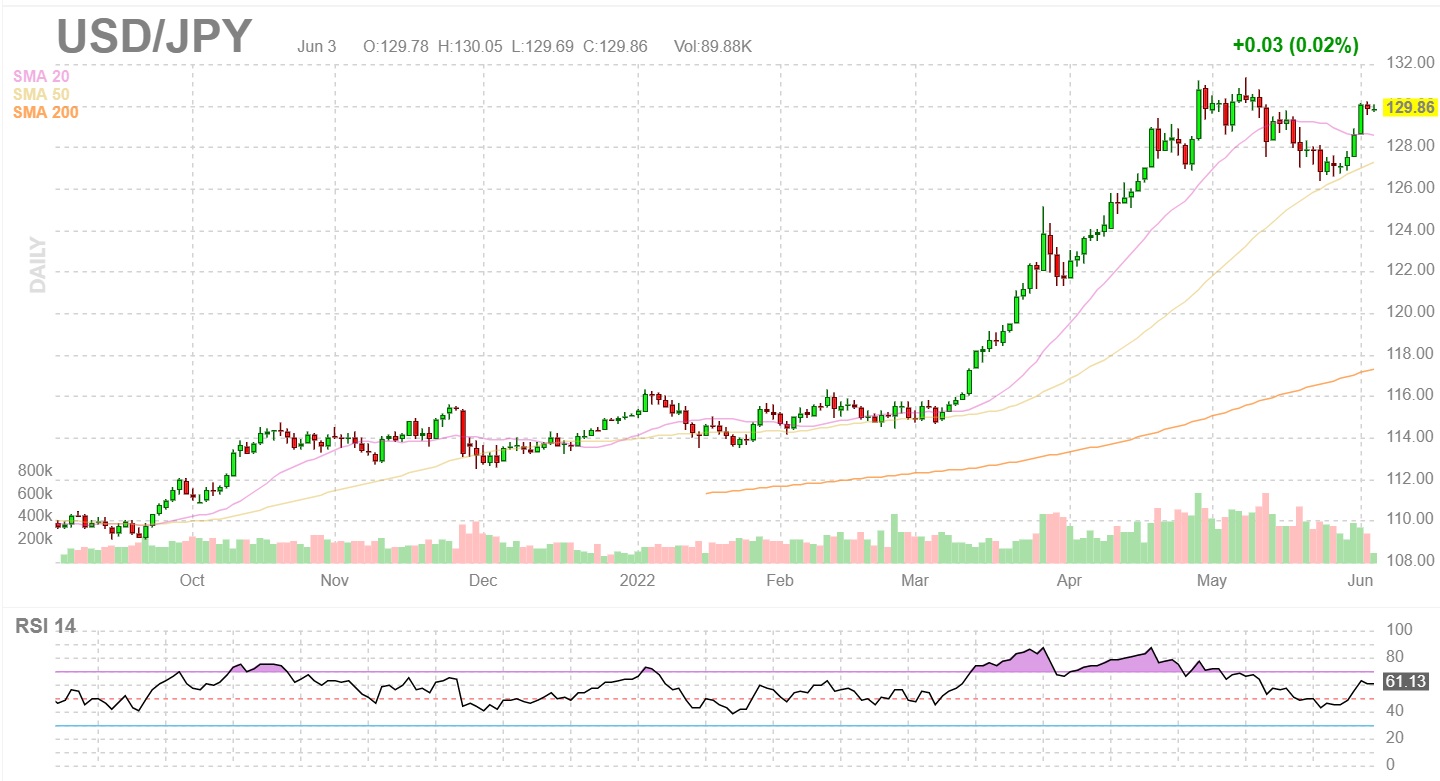Click the Dec month label
1440x781 pixels.
pos(483,580)
